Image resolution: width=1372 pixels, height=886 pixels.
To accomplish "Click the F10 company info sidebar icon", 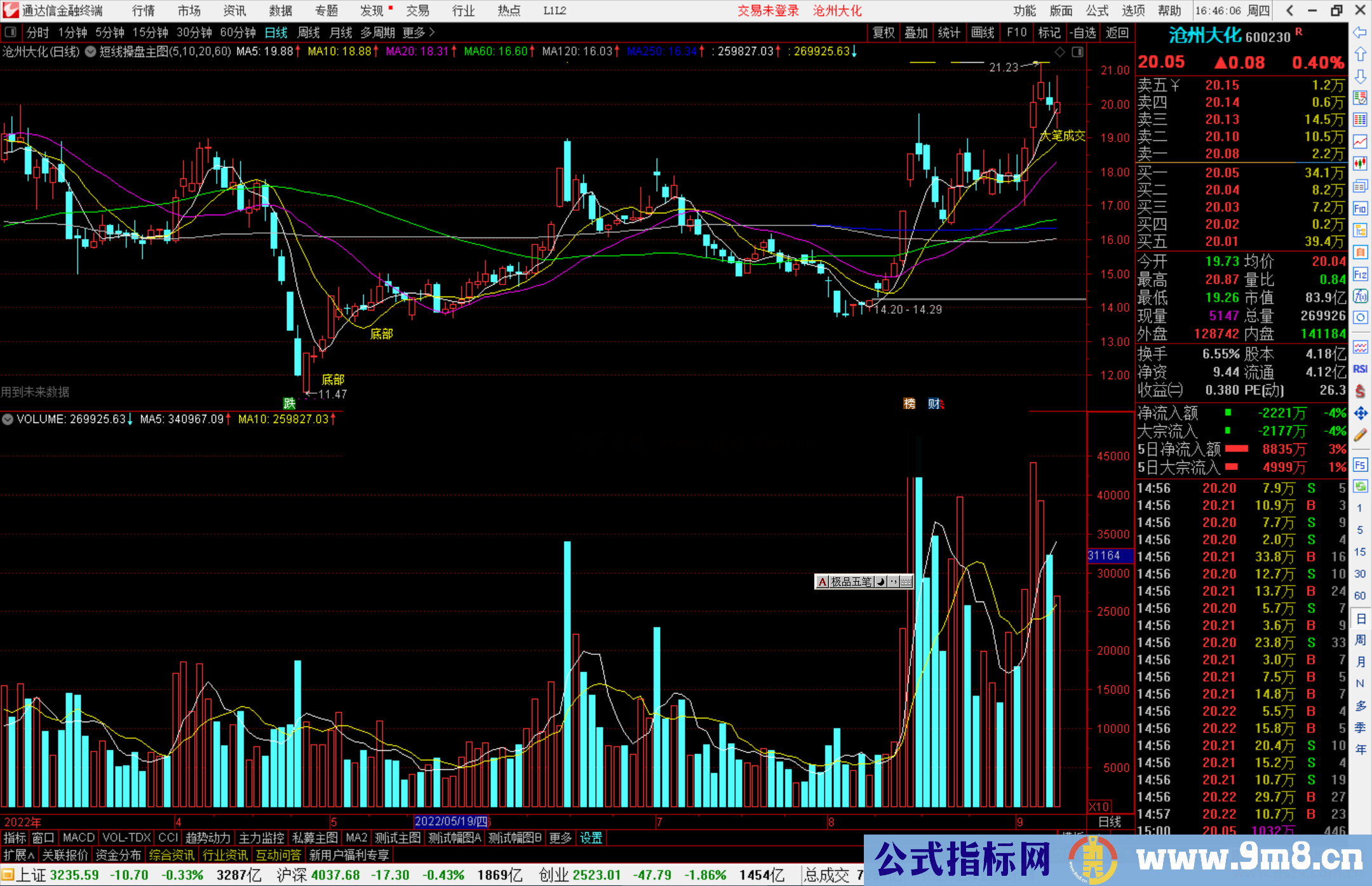I will click(x=1360, y=208).
